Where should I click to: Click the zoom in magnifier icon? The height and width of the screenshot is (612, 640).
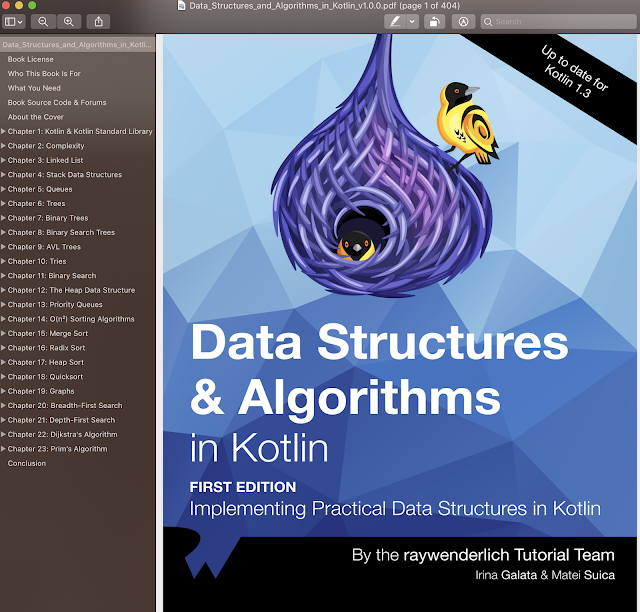tap(69, 22)
